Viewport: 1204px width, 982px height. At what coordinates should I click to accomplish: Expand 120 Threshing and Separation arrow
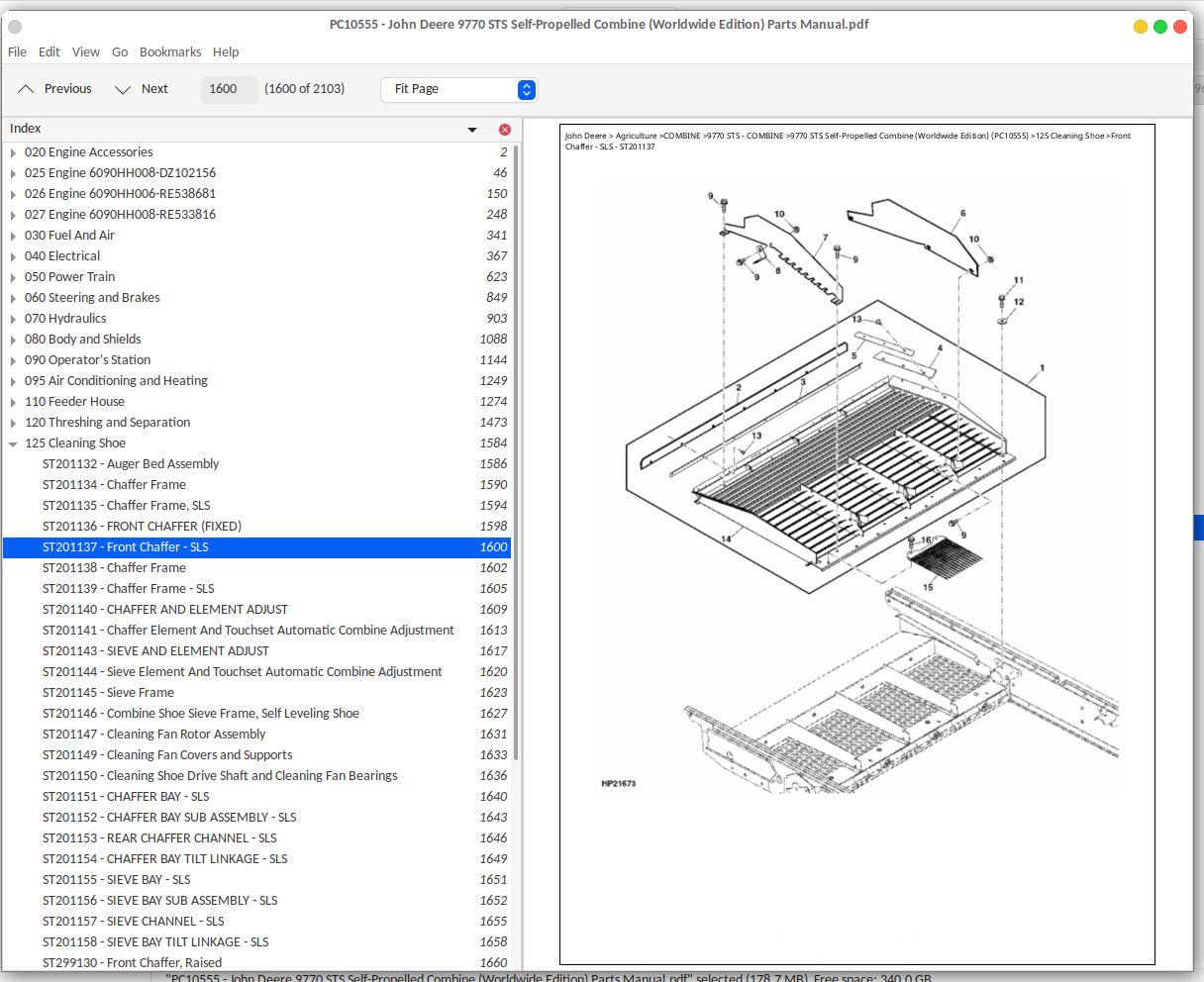13,423
